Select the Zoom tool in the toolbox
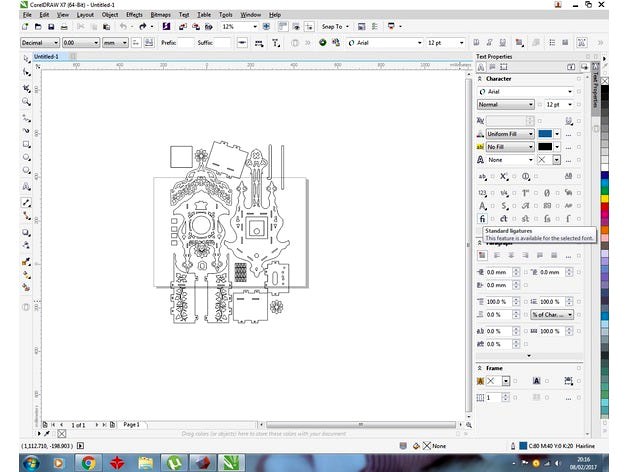Viewport: 628px width, 472px height. tap(27, 102)
